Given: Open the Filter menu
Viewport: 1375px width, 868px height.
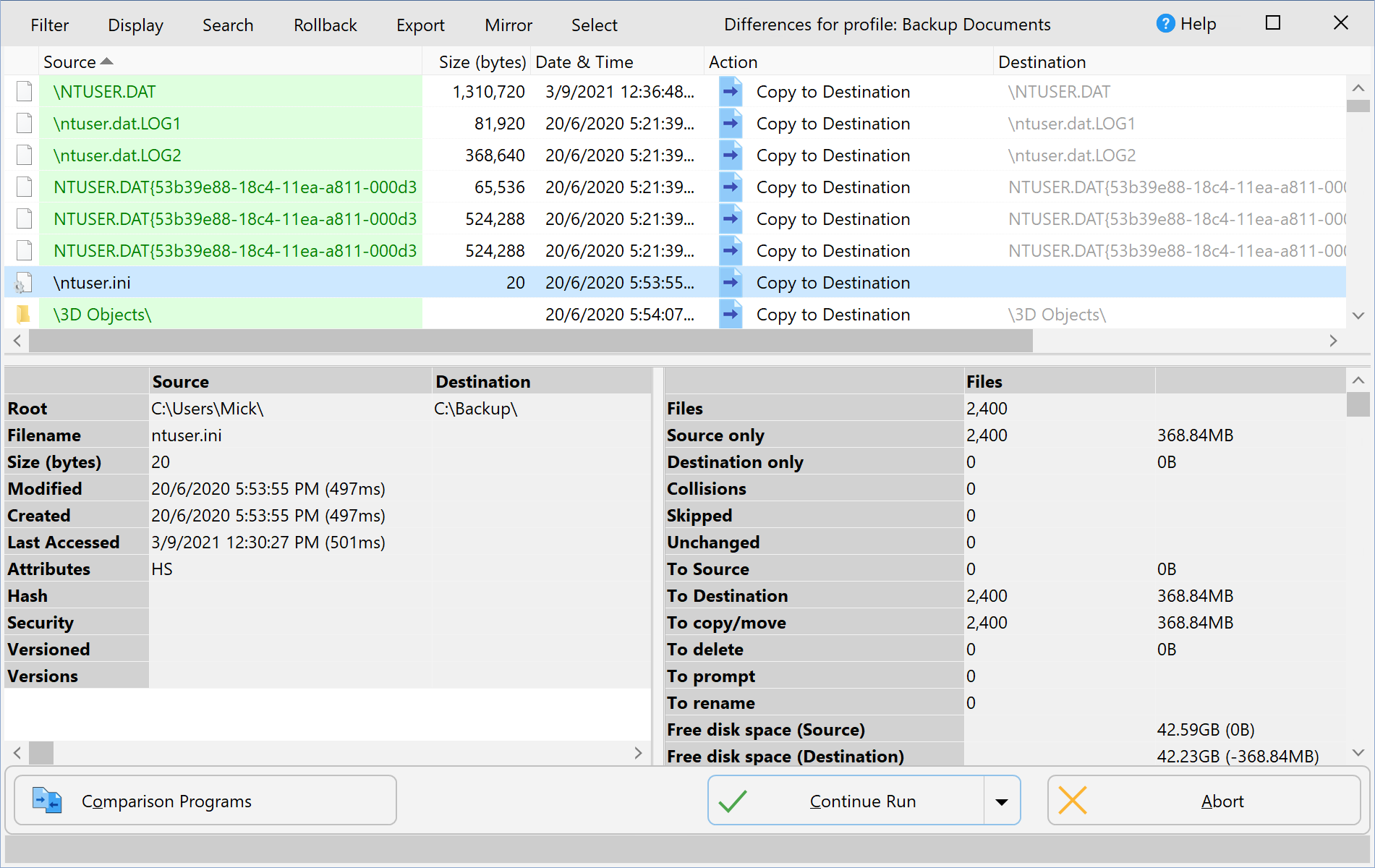Looking at the screenshot, I should coord(49,25).
